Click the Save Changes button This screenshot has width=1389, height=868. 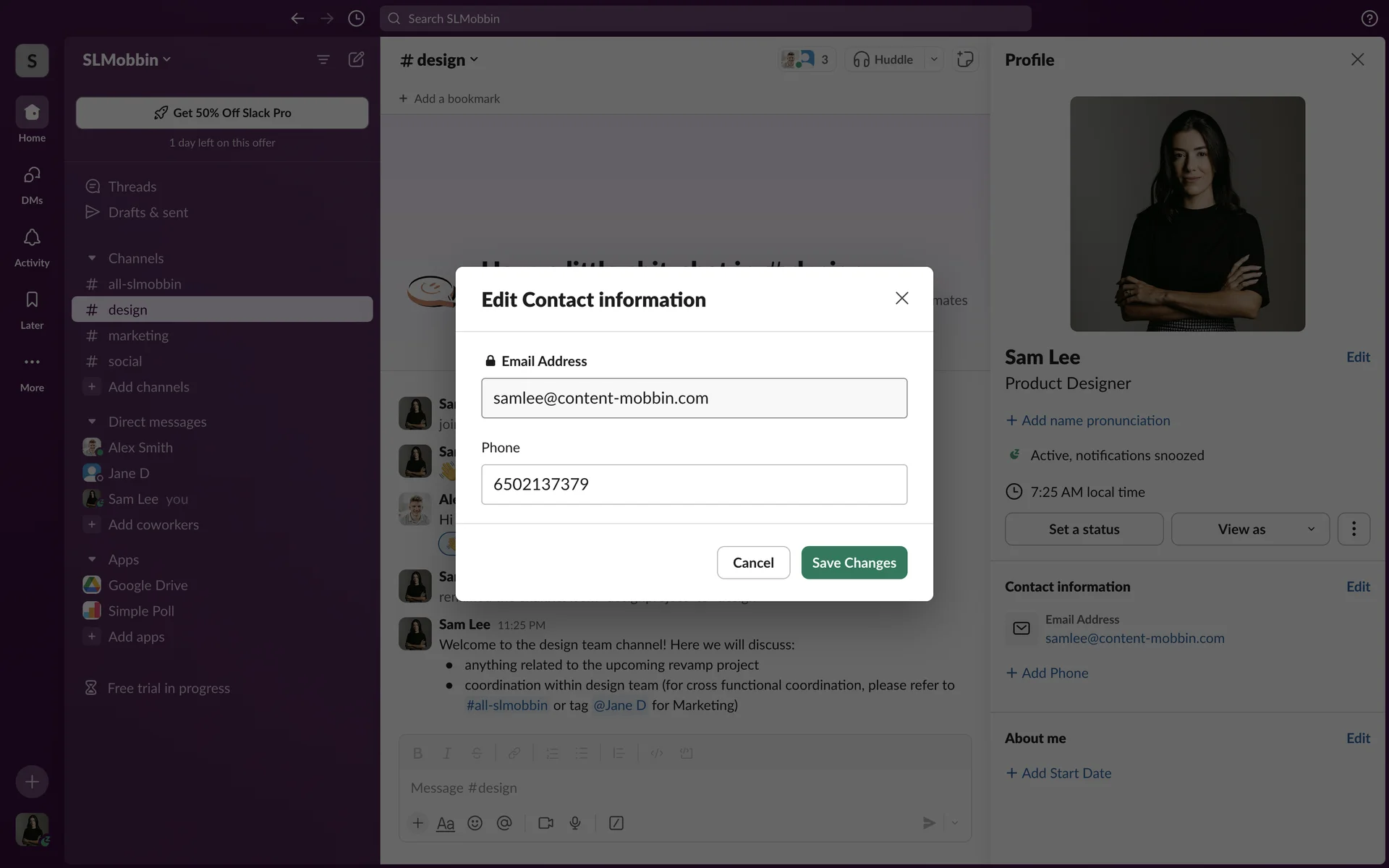(x=854, y=563)
